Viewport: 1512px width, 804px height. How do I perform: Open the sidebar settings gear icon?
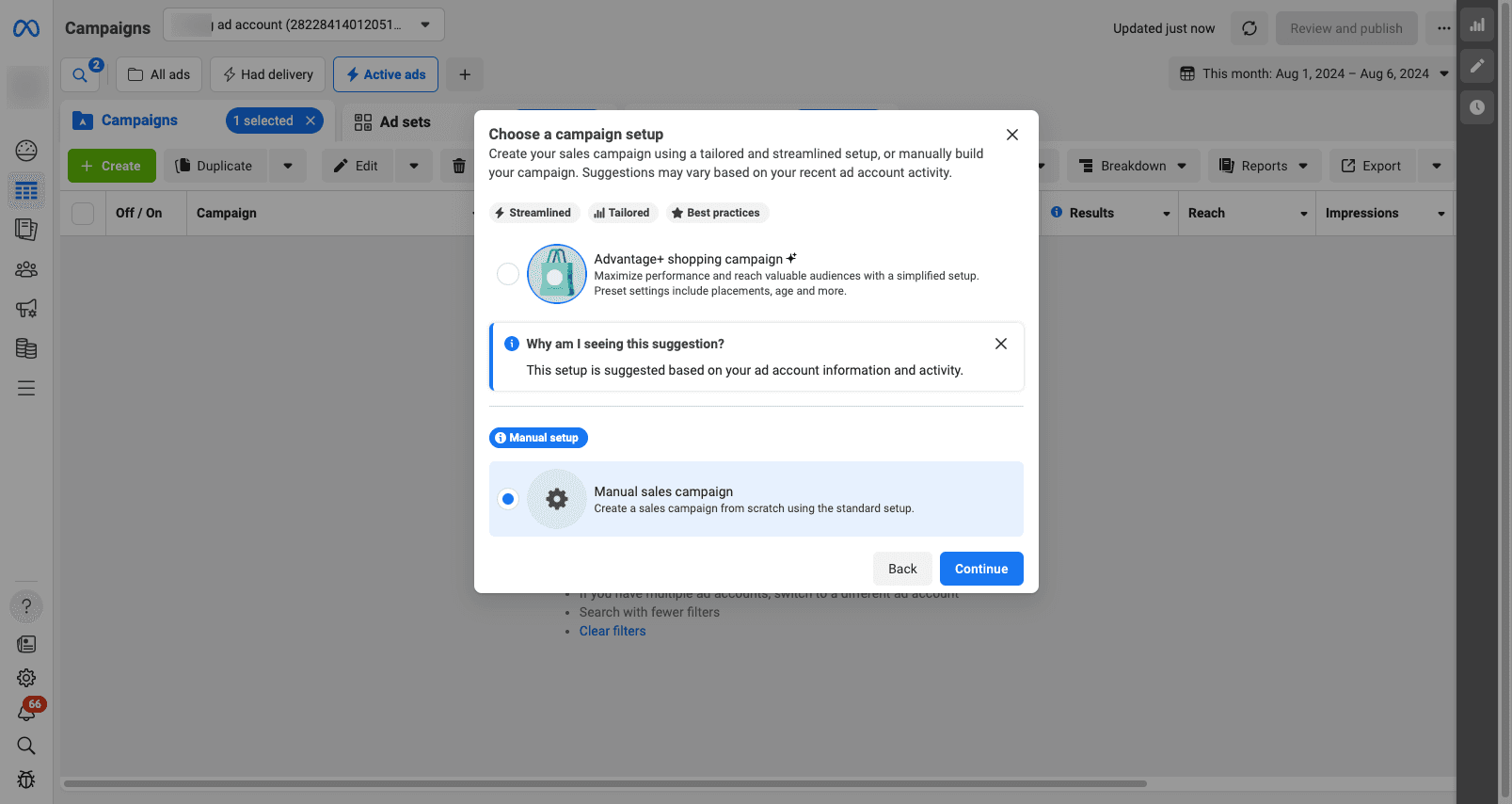[x=26, y=678]
